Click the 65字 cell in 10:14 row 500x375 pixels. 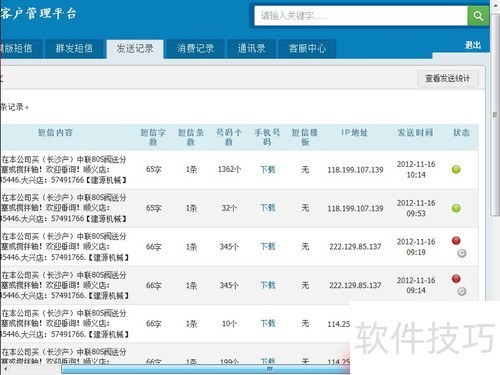pos(154,169)
